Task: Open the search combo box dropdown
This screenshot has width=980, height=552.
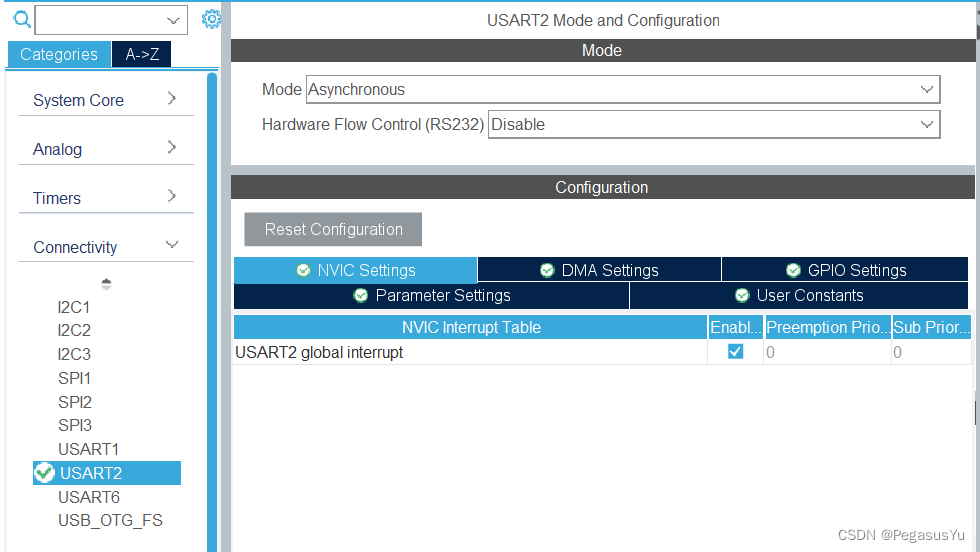Action: click(175, 20)
